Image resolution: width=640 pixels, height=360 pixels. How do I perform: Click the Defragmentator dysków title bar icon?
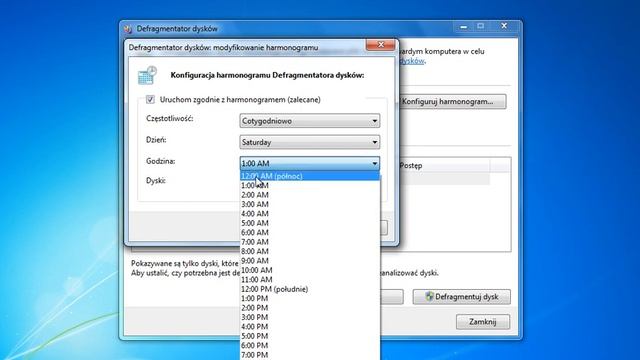pos(128,29)
